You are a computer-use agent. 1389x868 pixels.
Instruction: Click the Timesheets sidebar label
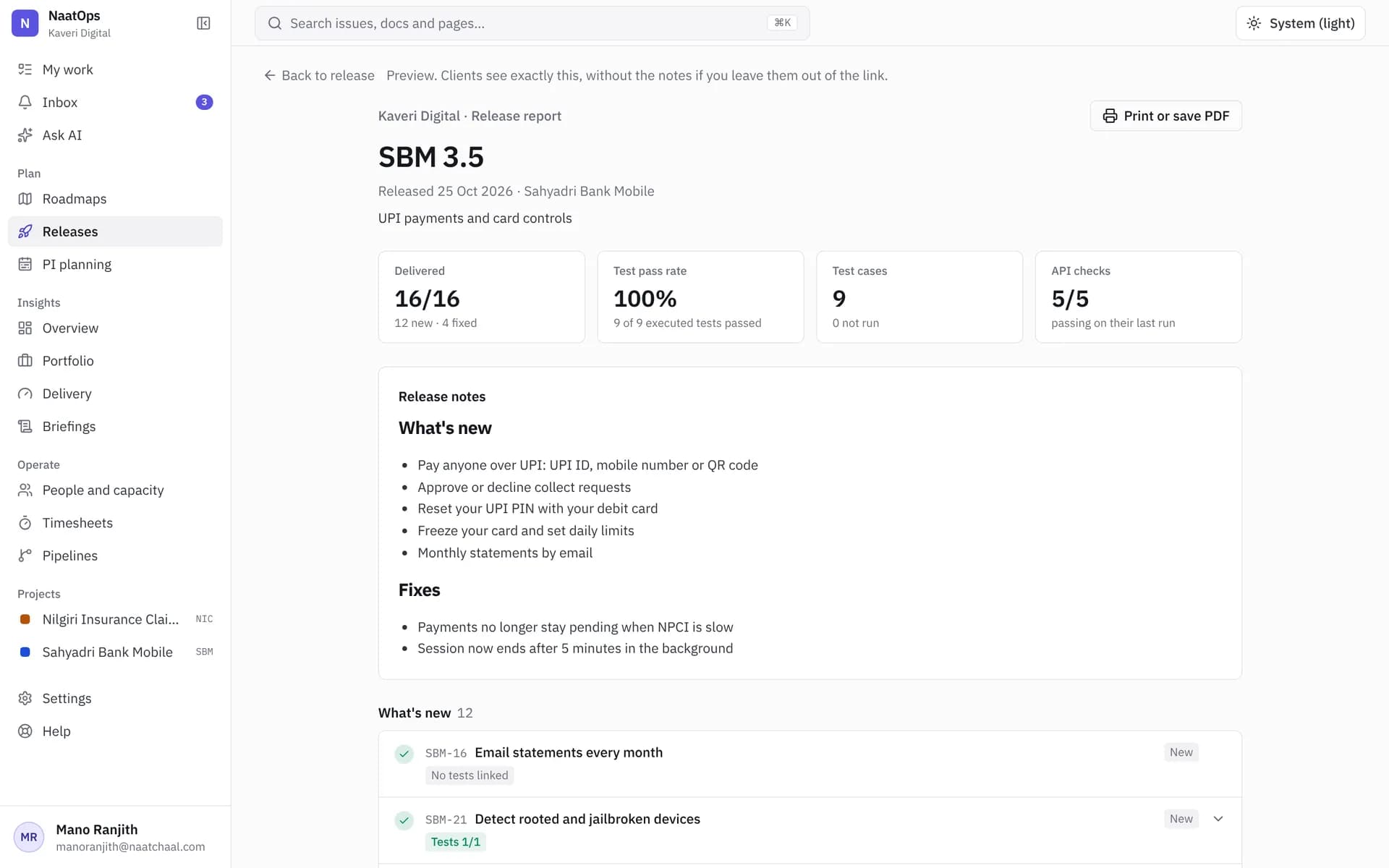[77, 523]
